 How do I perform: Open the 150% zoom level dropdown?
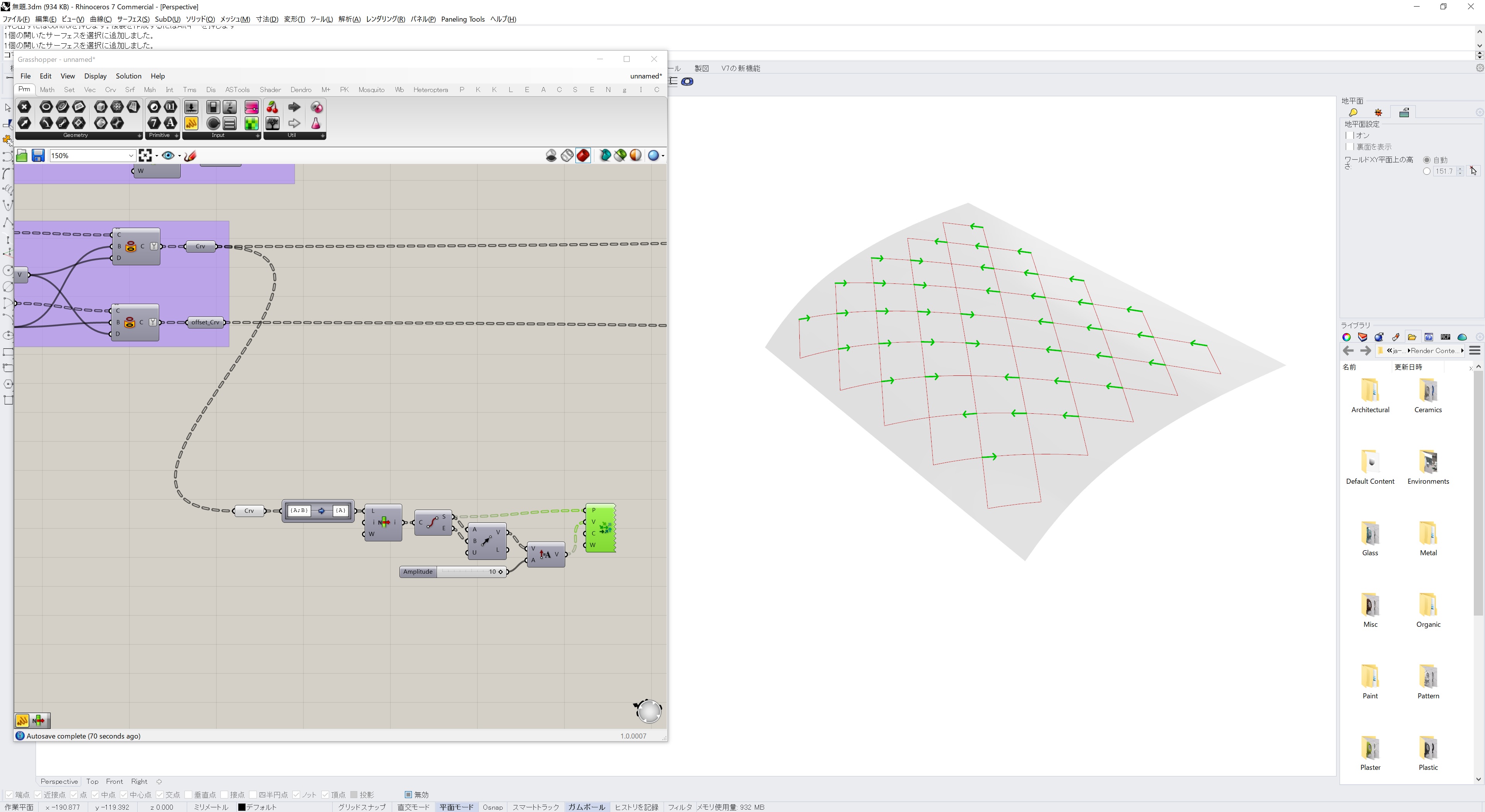131,155
